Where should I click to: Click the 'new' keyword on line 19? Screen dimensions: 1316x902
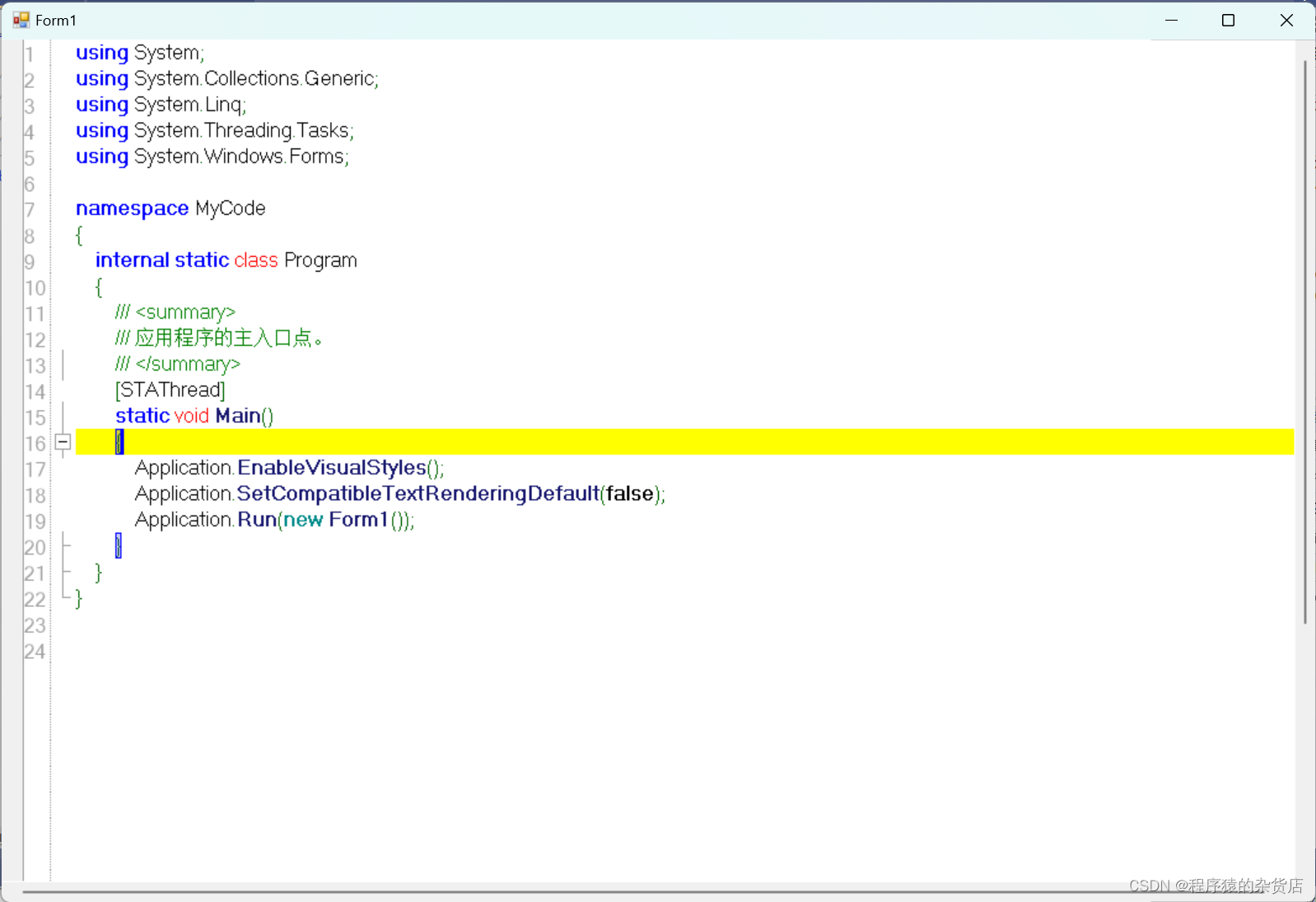[303, 520]
